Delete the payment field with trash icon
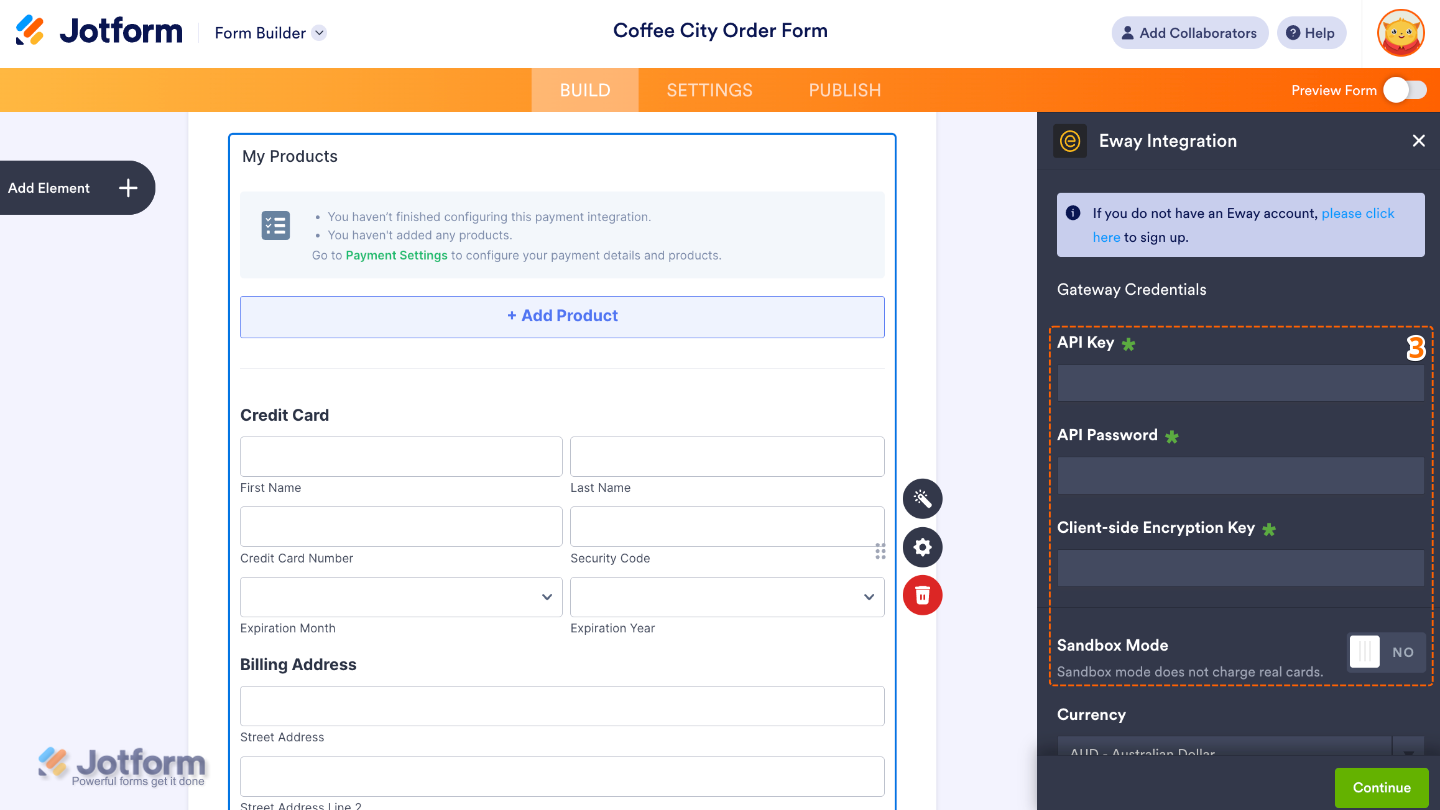 click(922, 595)
